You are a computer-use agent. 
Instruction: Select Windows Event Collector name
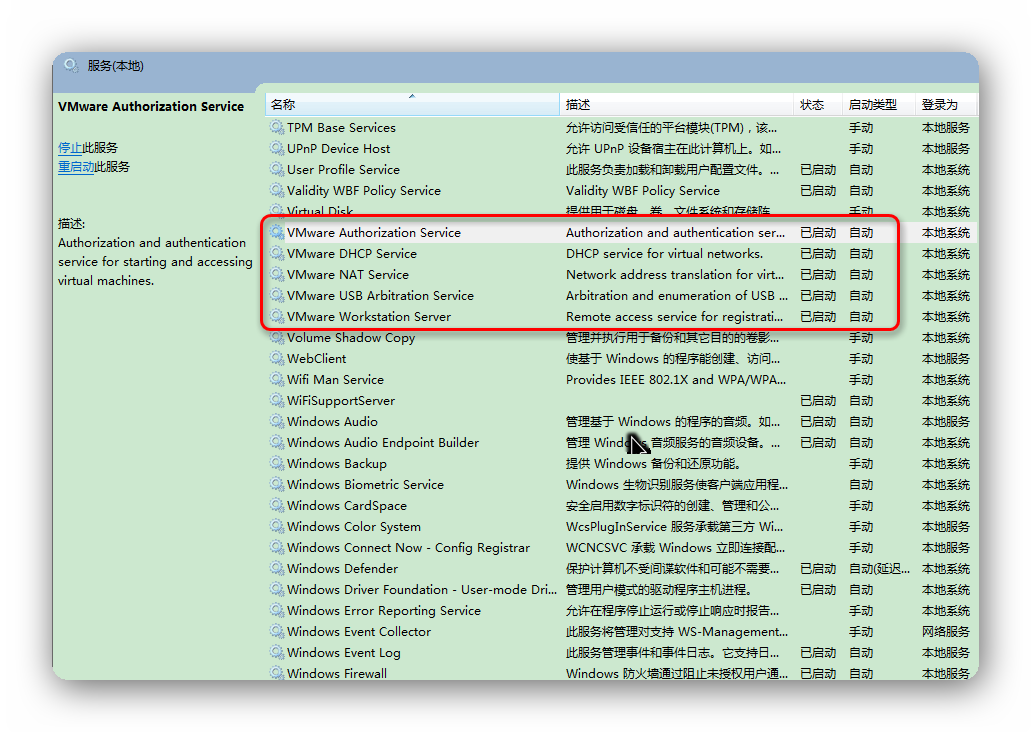point(359,632)
